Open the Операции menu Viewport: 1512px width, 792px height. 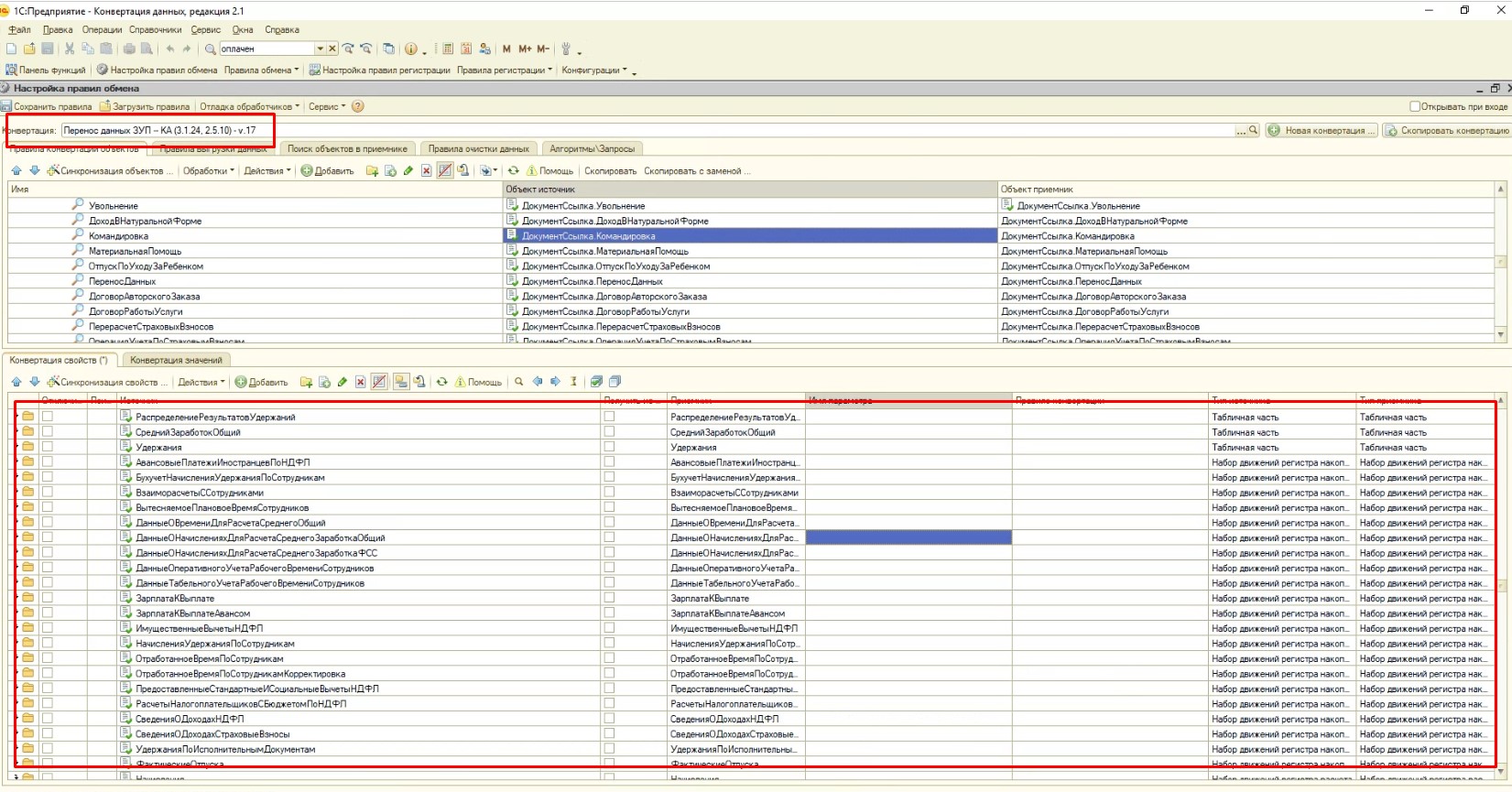(x=102, y=29)
